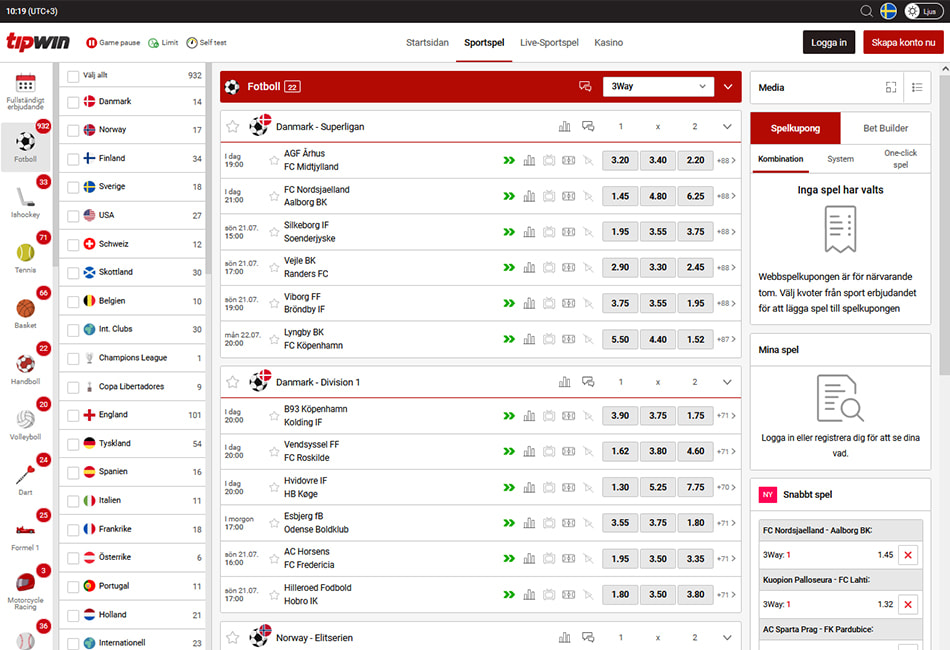
Task: Collapse the Danmark - Division 1 league
Action: pos(727,382)
